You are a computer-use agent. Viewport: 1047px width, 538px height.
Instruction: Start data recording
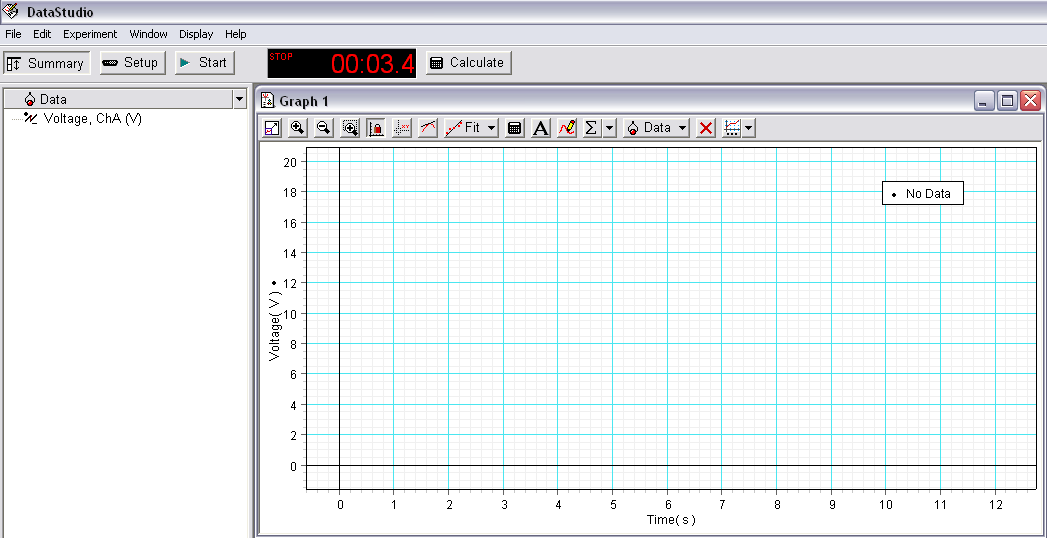pos(205,63)
